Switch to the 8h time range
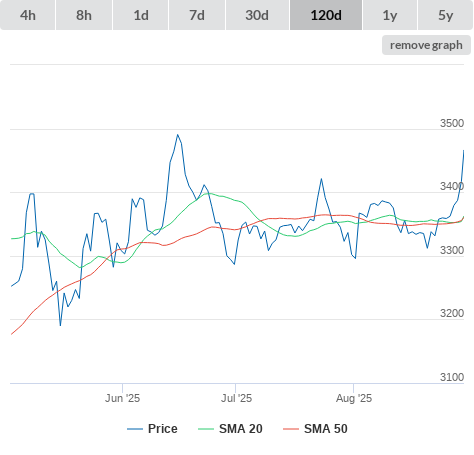The width and height of the screenshot is (474, 455). pos(84,15)
